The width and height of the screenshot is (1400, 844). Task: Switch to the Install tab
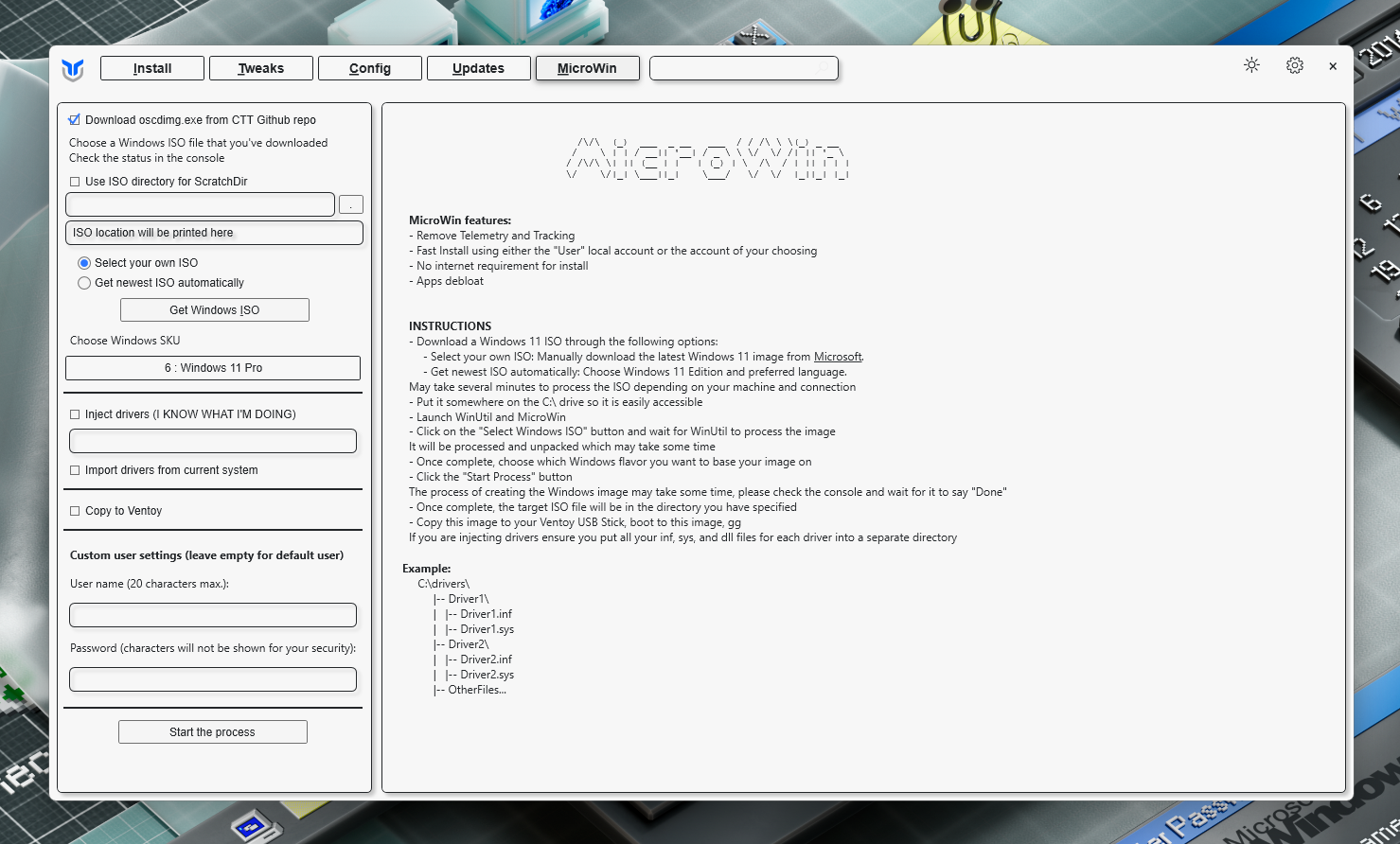152,68
